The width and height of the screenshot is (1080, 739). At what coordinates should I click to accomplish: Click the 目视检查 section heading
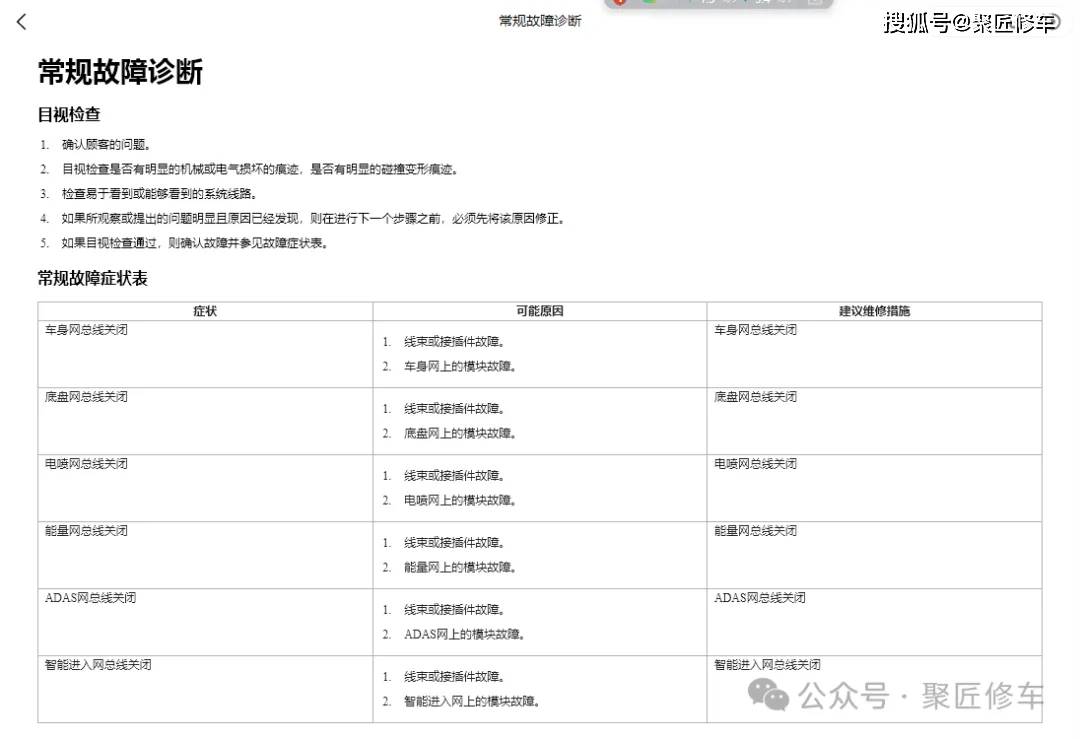pyautogui.click(x=69, y=115)
